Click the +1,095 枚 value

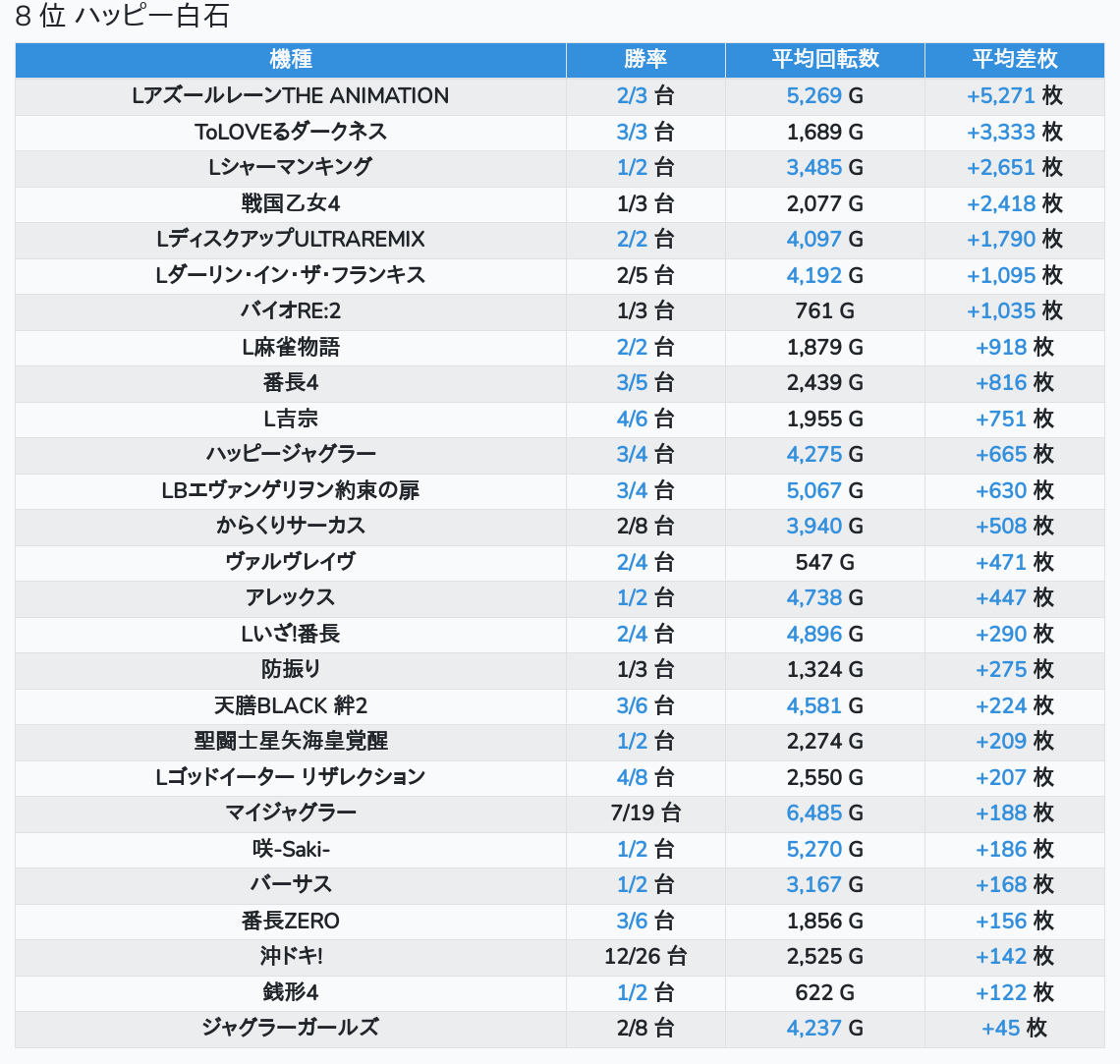point(1014,275)
